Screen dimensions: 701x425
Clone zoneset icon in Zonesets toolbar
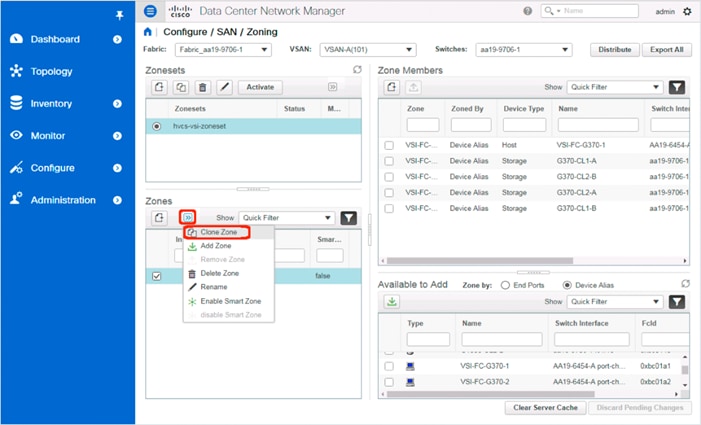tap(181, 87)
